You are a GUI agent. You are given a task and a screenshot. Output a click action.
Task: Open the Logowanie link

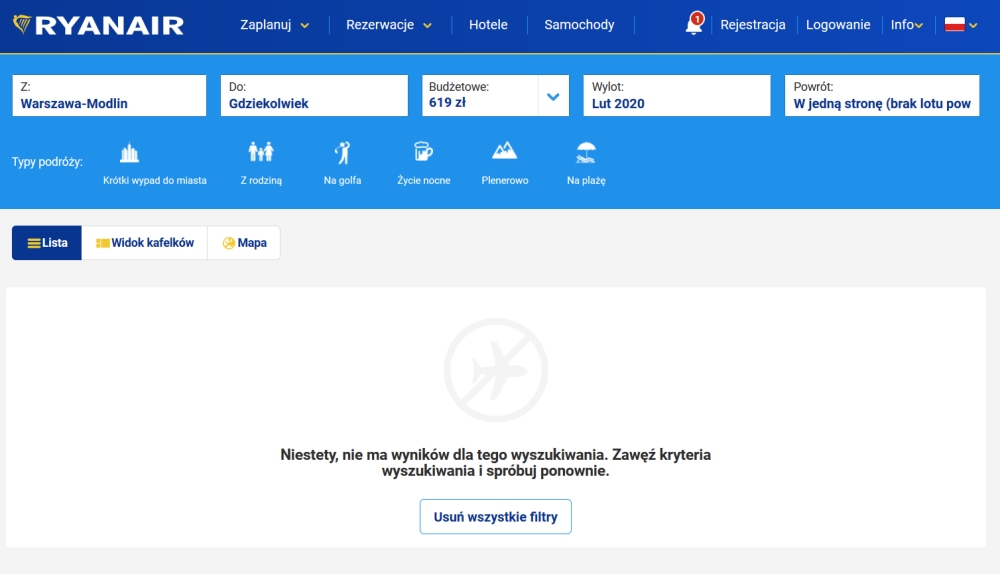[x=838, y=25]
